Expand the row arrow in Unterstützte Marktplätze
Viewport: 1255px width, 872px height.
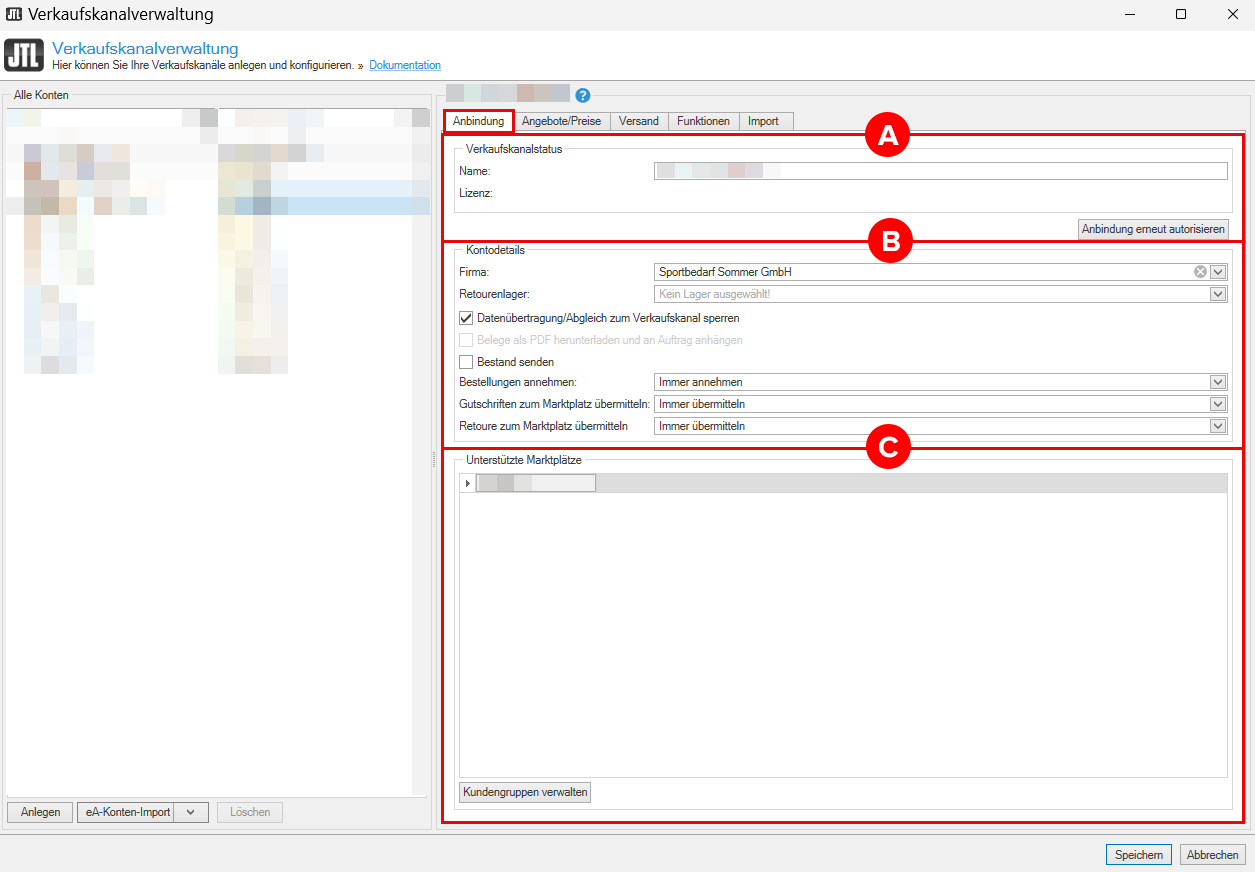[468, 483]
